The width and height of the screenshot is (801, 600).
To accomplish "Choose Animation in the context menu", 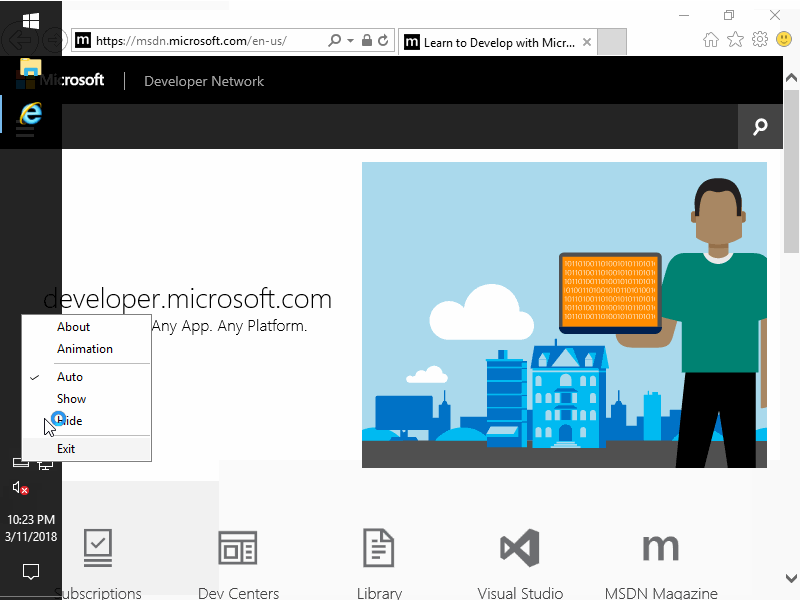I will click(85, 349).
